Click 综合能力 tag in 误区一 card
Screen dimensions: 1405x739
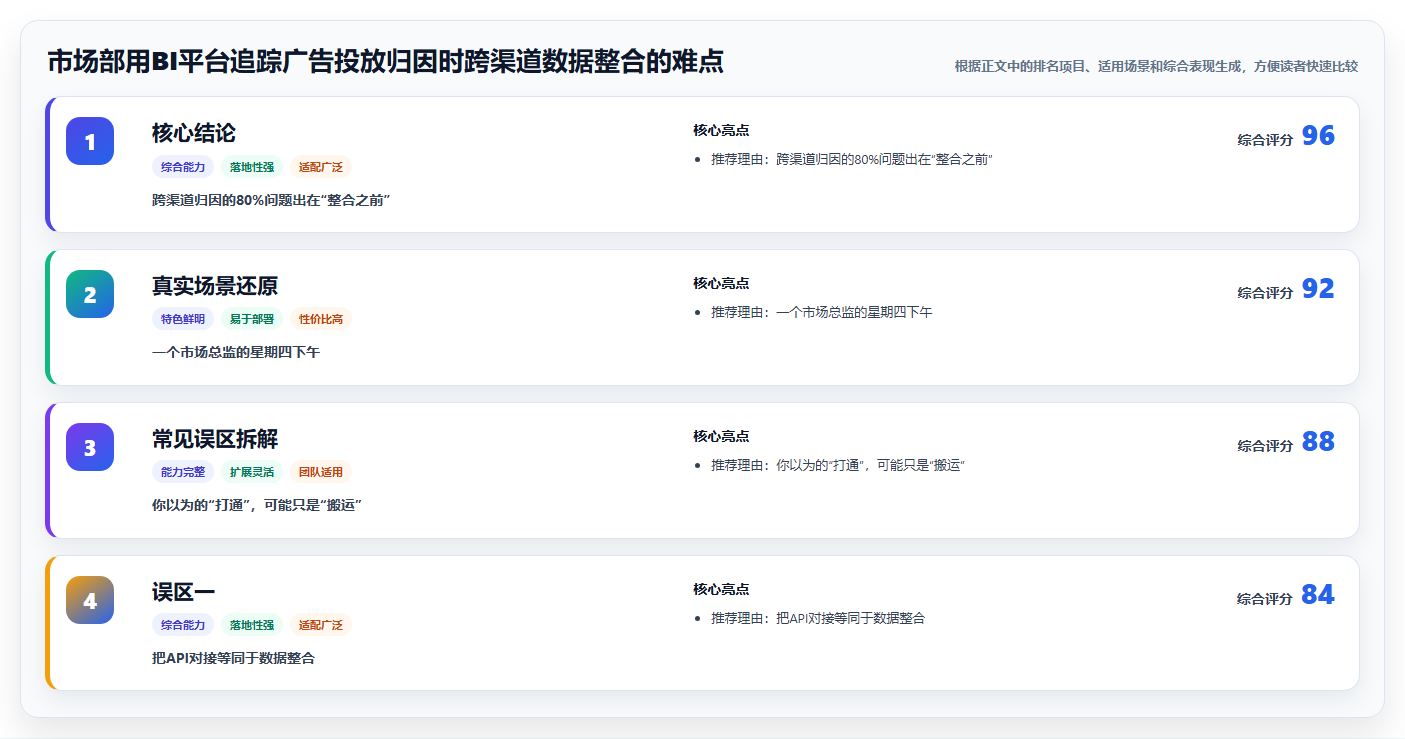point(183,625)
